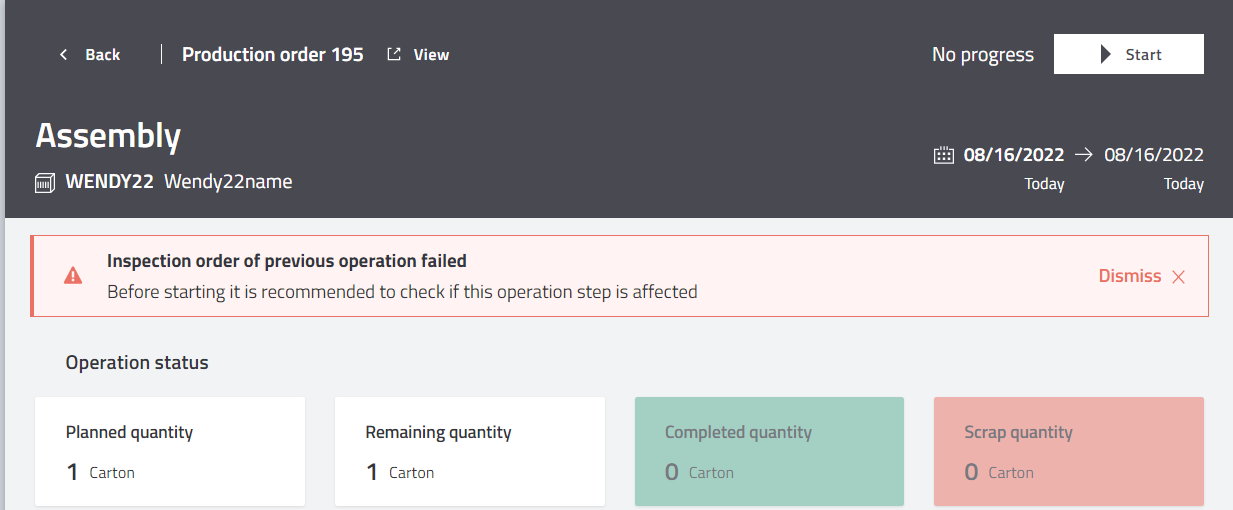
Task: Click the start date 08/16/2022 in bold
Action: [x=1015, y=155]
